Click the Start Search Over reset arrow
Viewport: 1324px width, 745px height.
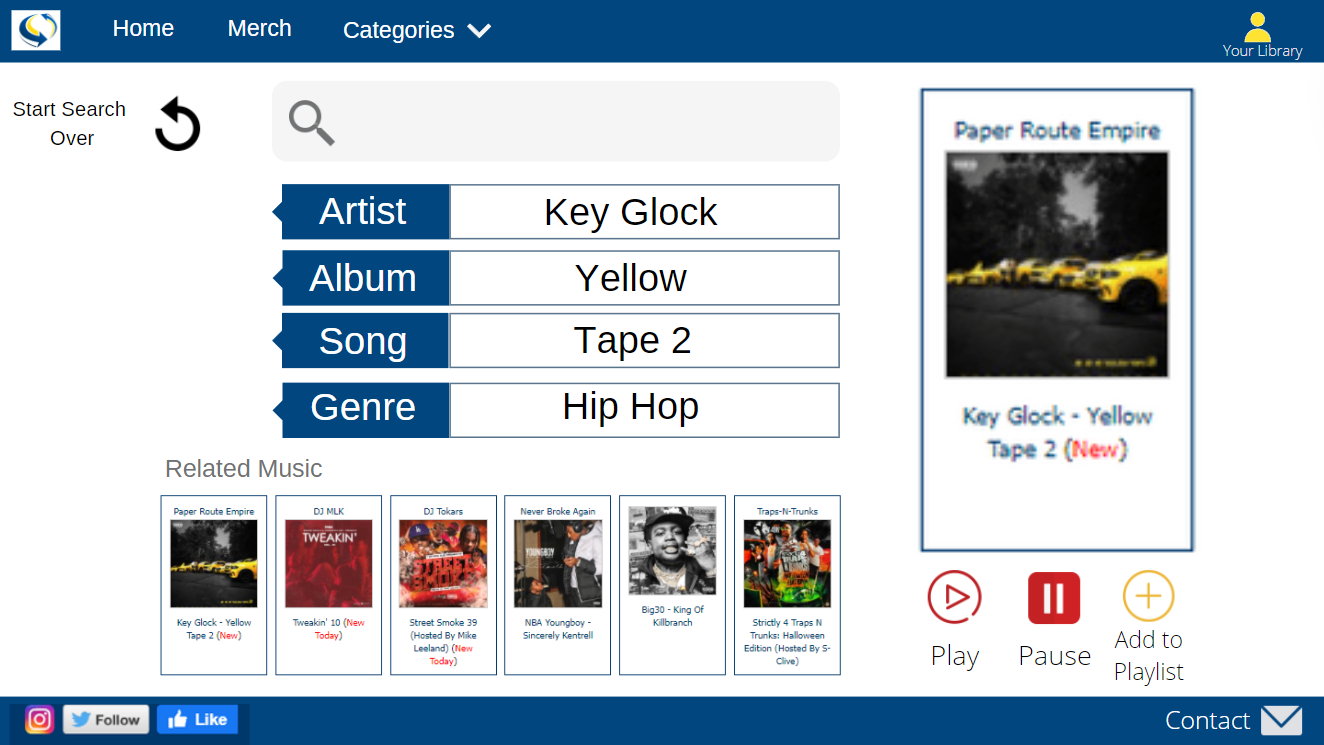(178, 124)
